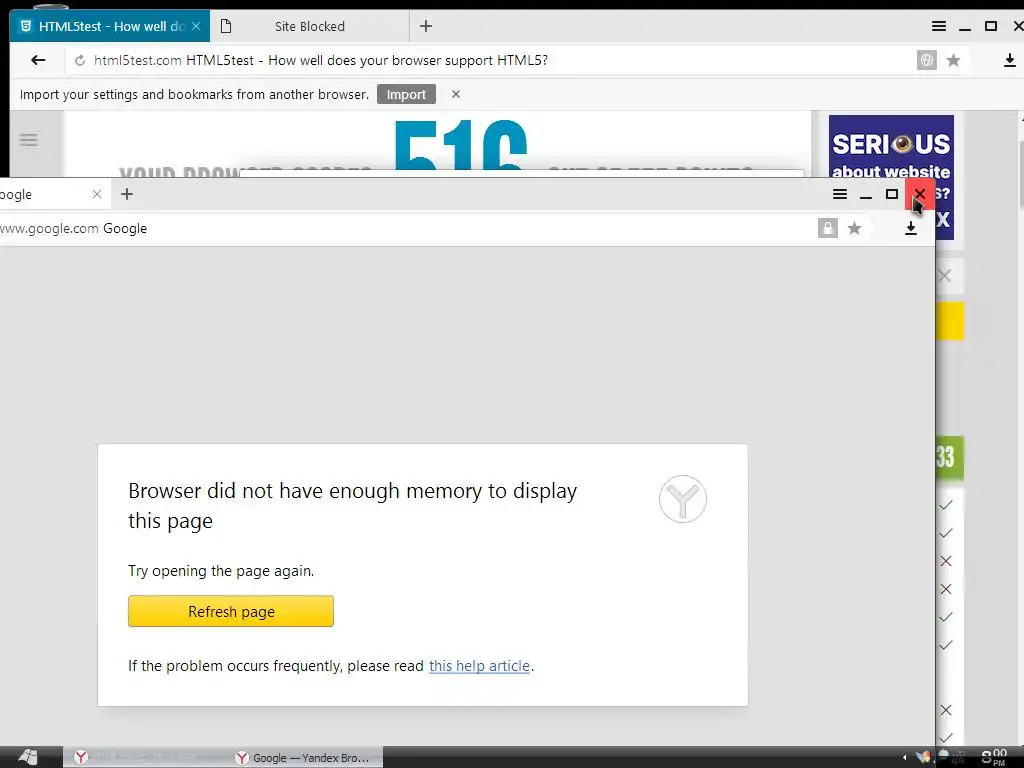Click the Import button
This screenshot has height=768, width=1024.
coord(406,95)
